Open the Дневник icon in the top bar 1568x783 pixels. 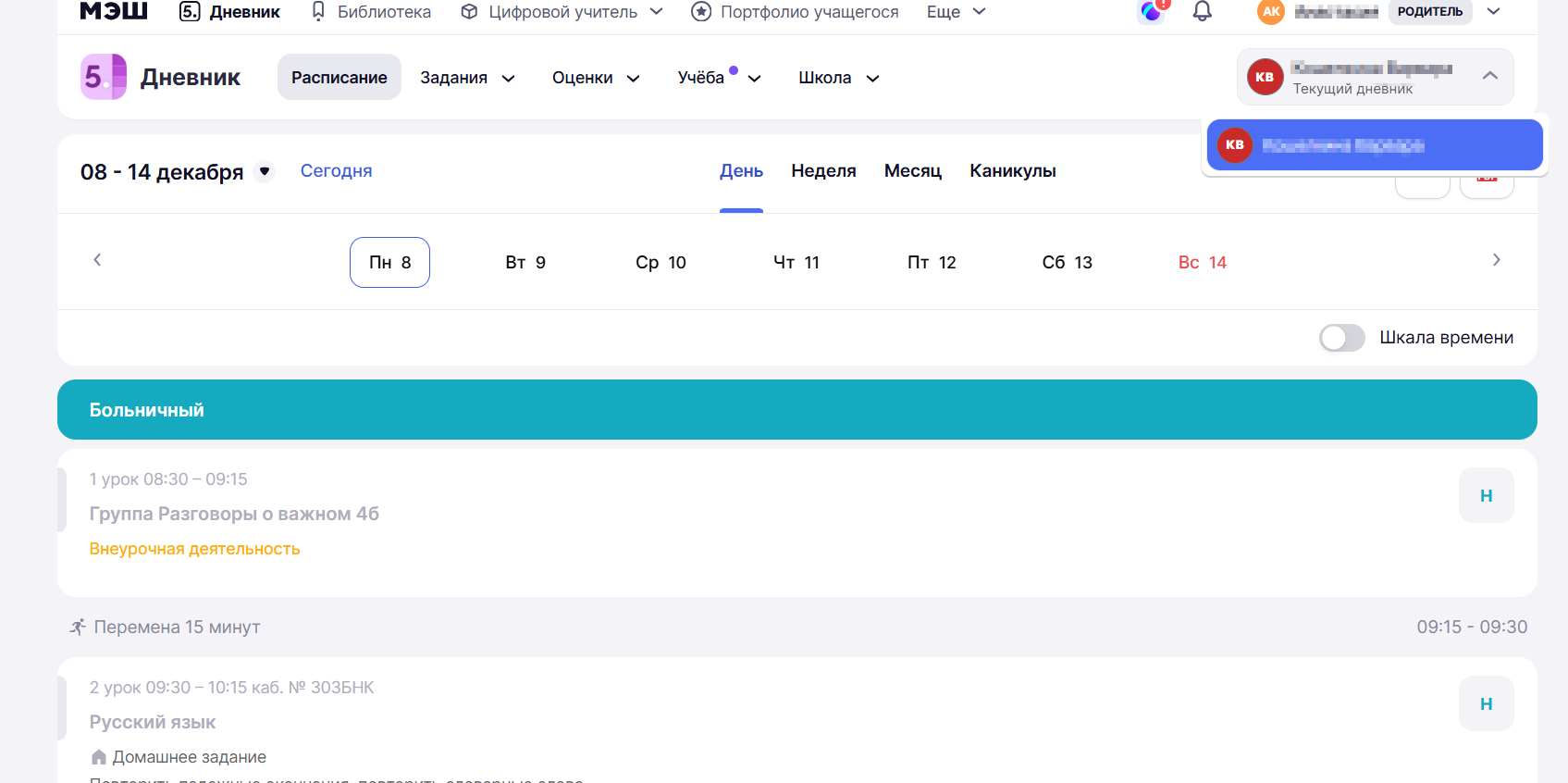[x=190, y=11]
